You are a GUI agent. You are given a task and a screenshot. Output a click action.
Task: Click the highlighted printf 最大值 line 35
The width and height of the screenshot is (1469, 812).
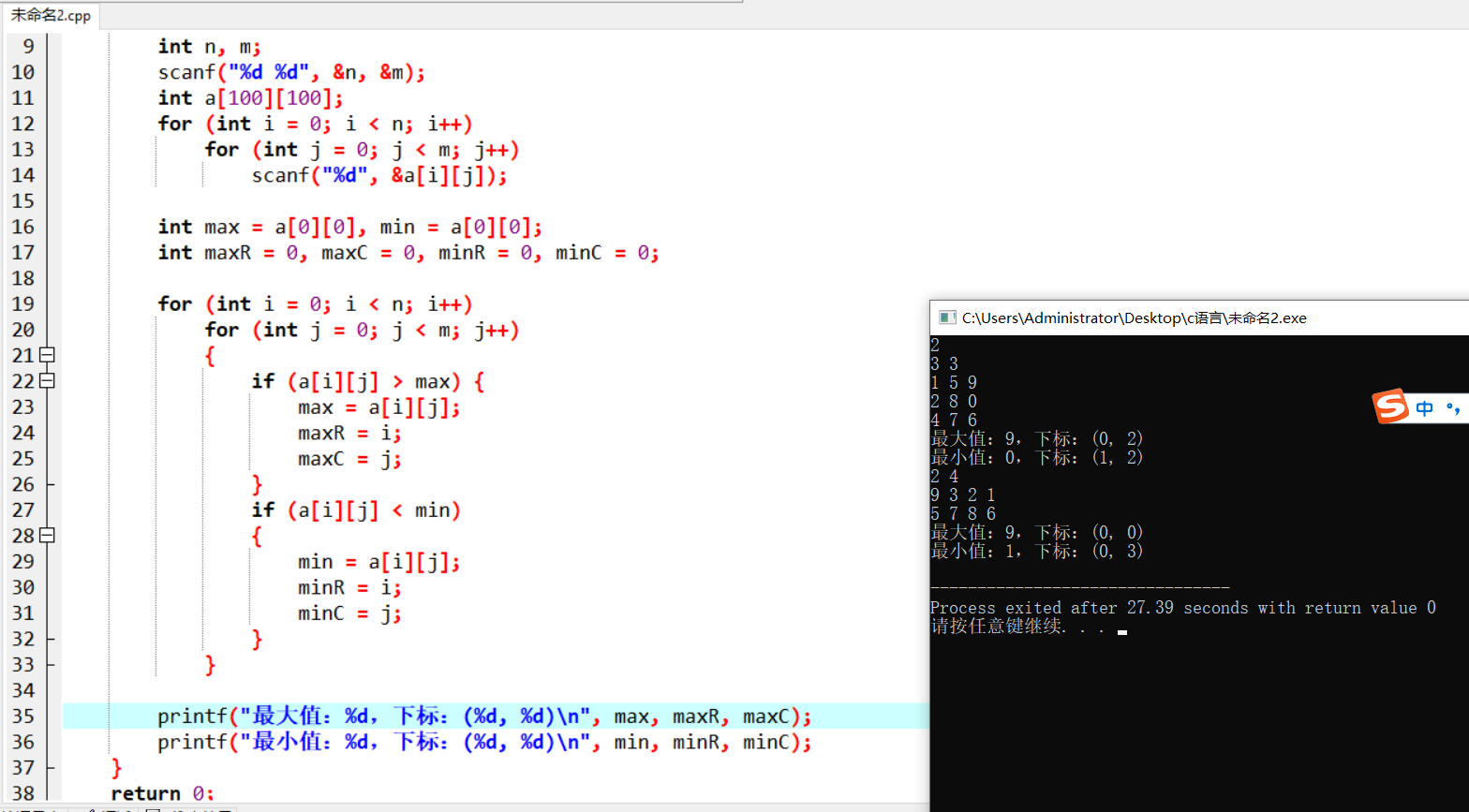484,716
